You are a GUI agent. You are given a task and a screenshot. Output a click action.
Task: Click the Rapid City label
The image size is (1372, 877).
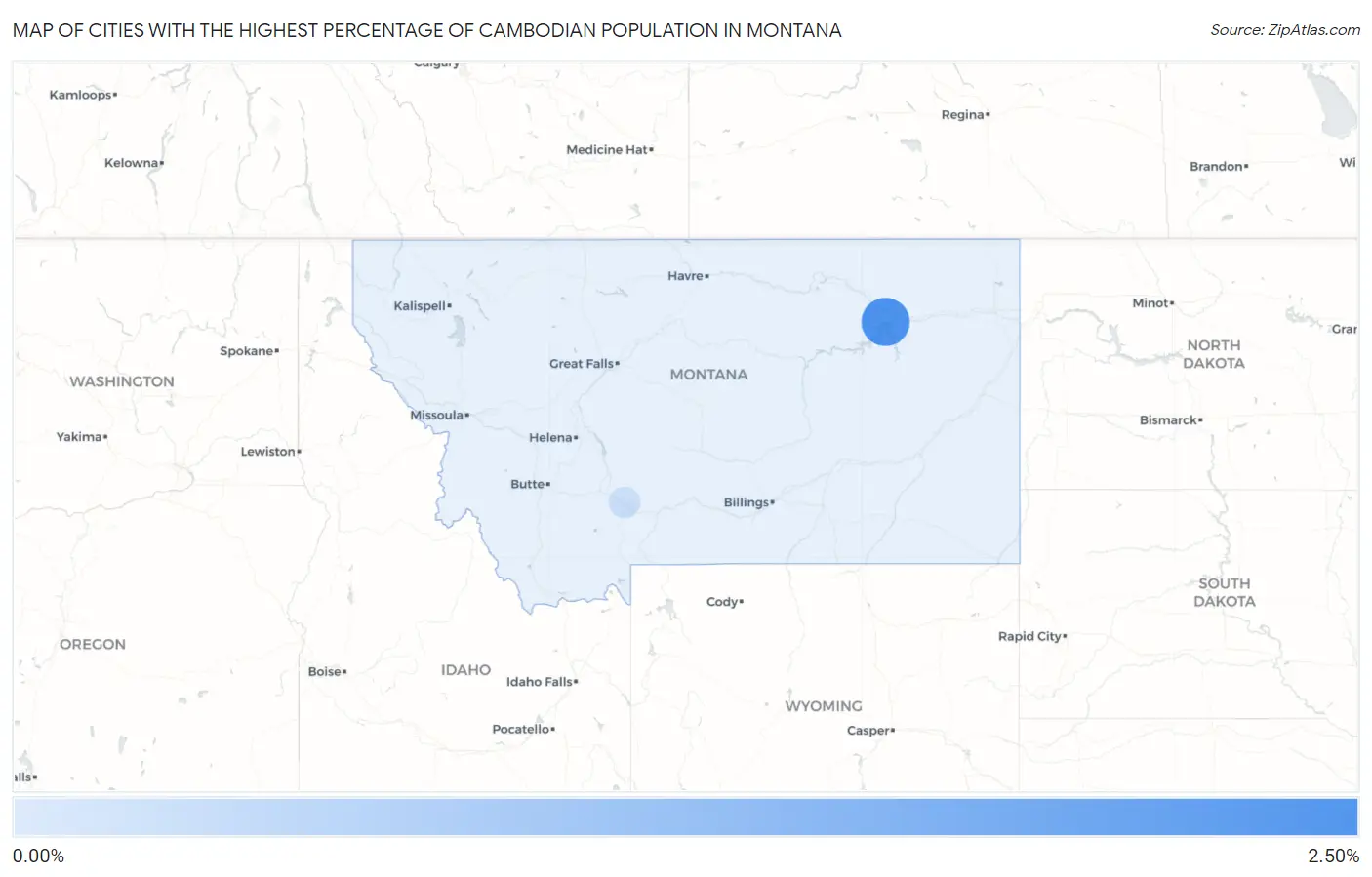coord(1030,637)
